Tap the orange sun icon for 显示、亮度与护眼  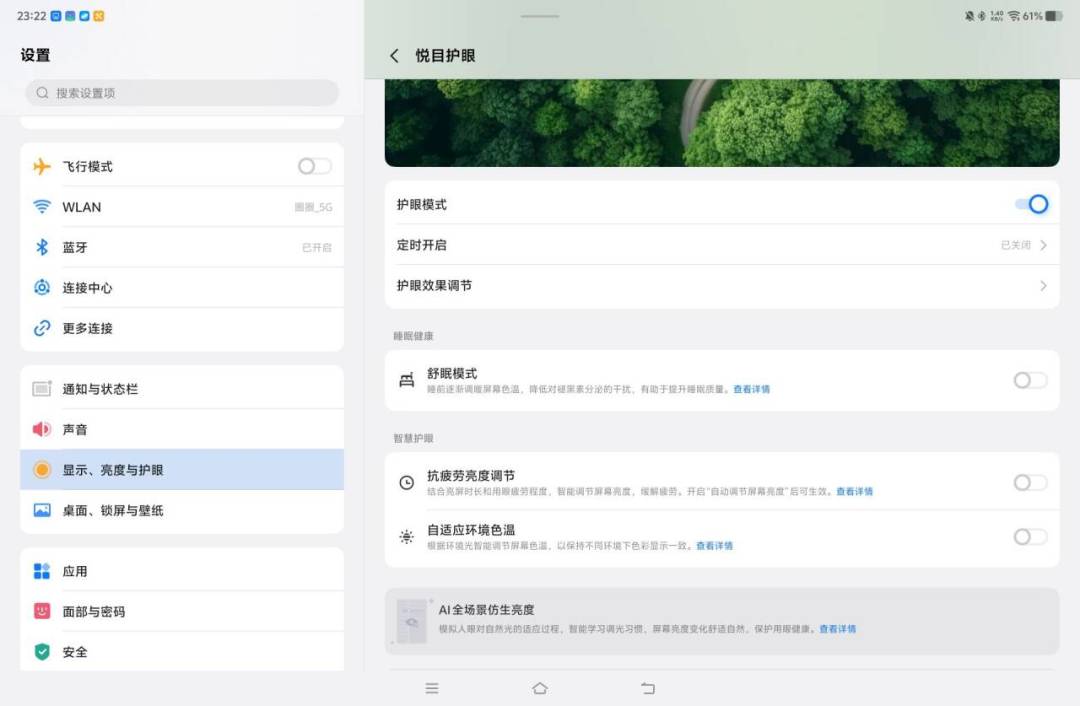tap(42, 470)
